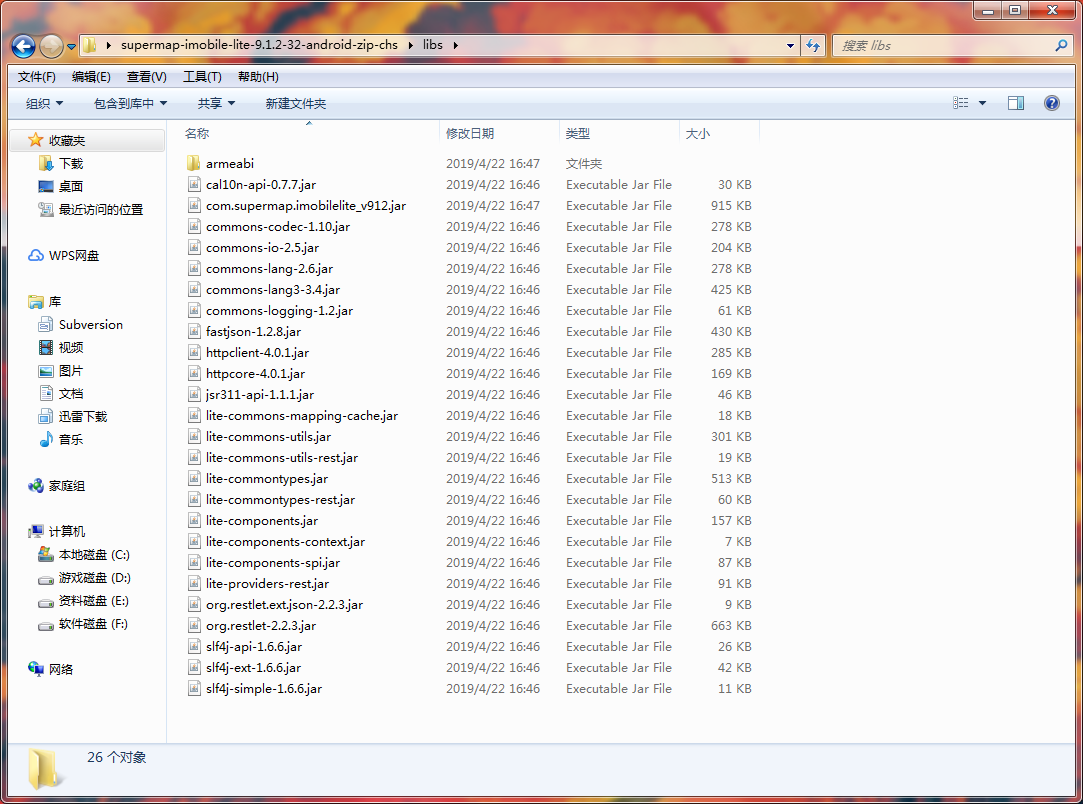Select lite-components-spi.jar file name
Image resolution: width=1083 pixels, height=804 pixels.
[273, 563]
